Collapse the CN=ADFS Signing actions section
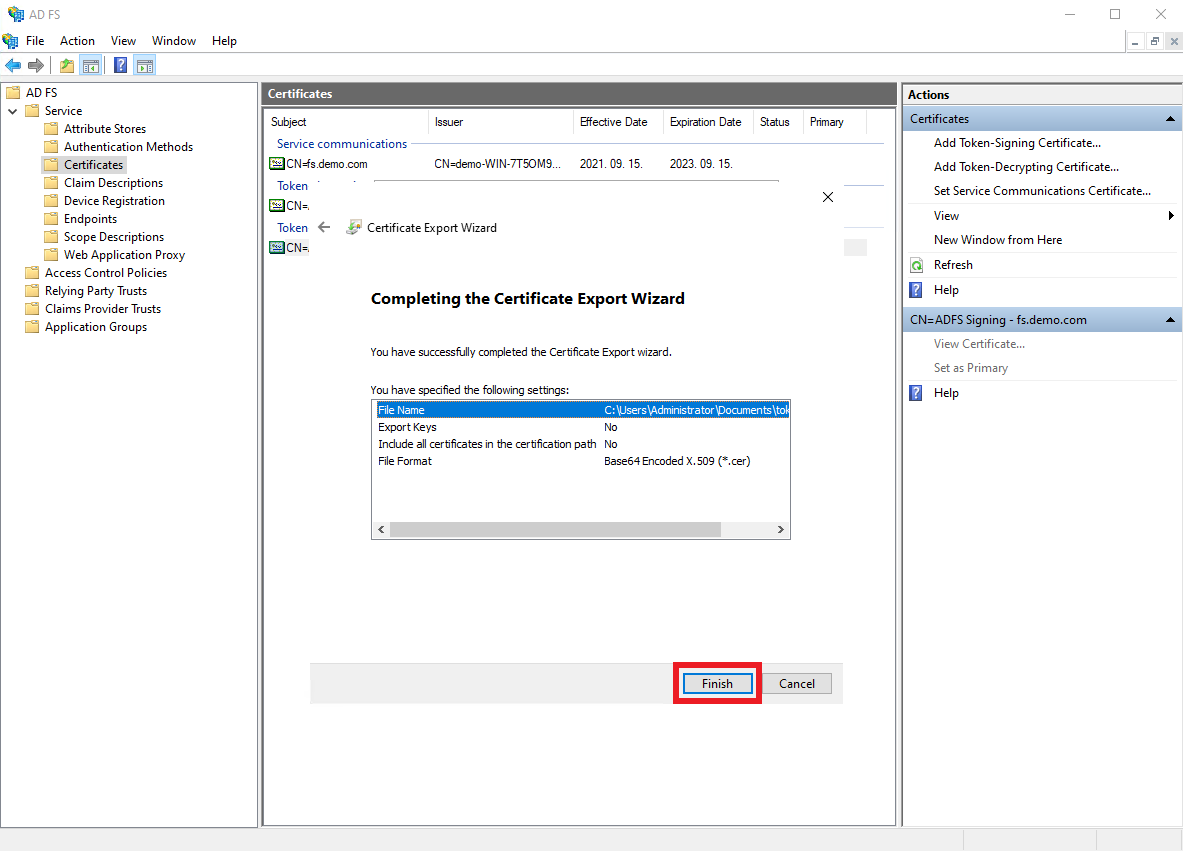The image size is (1183, 851). (1171, 320)
